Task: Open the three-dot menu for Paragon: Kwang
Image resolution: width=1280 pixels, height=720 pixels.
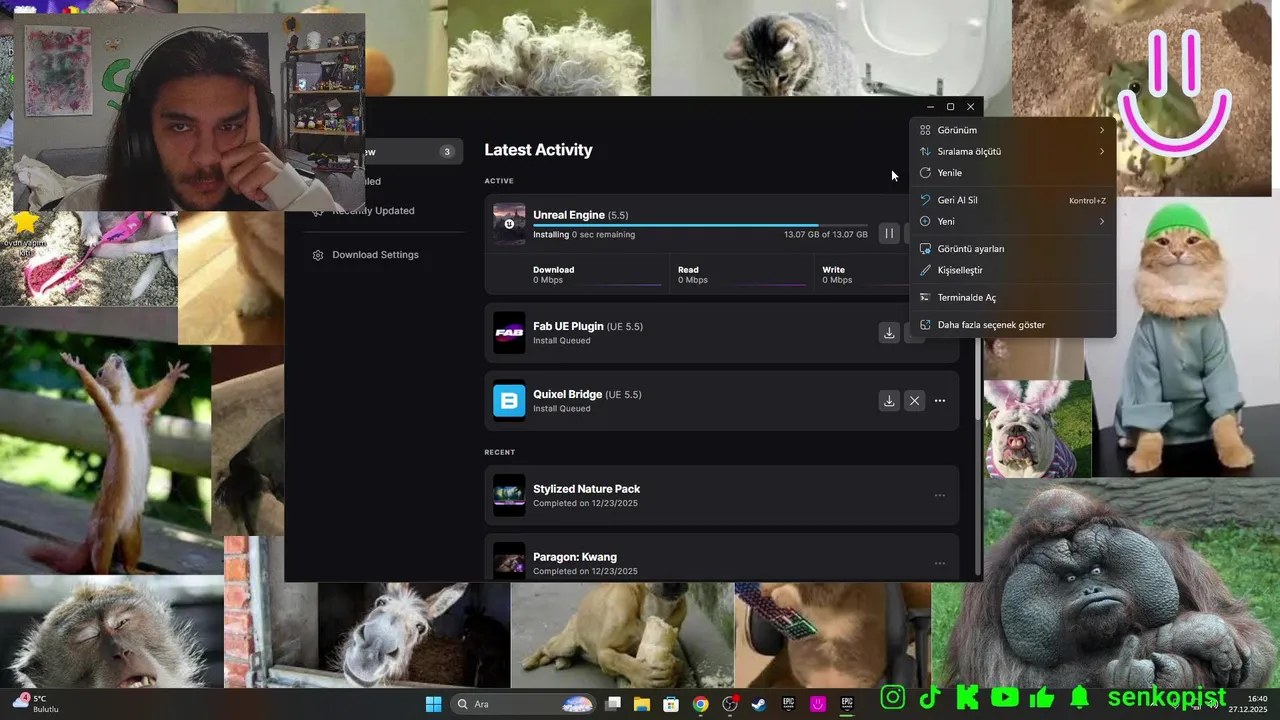Action: pyautogui.click(x=940, y=563)
